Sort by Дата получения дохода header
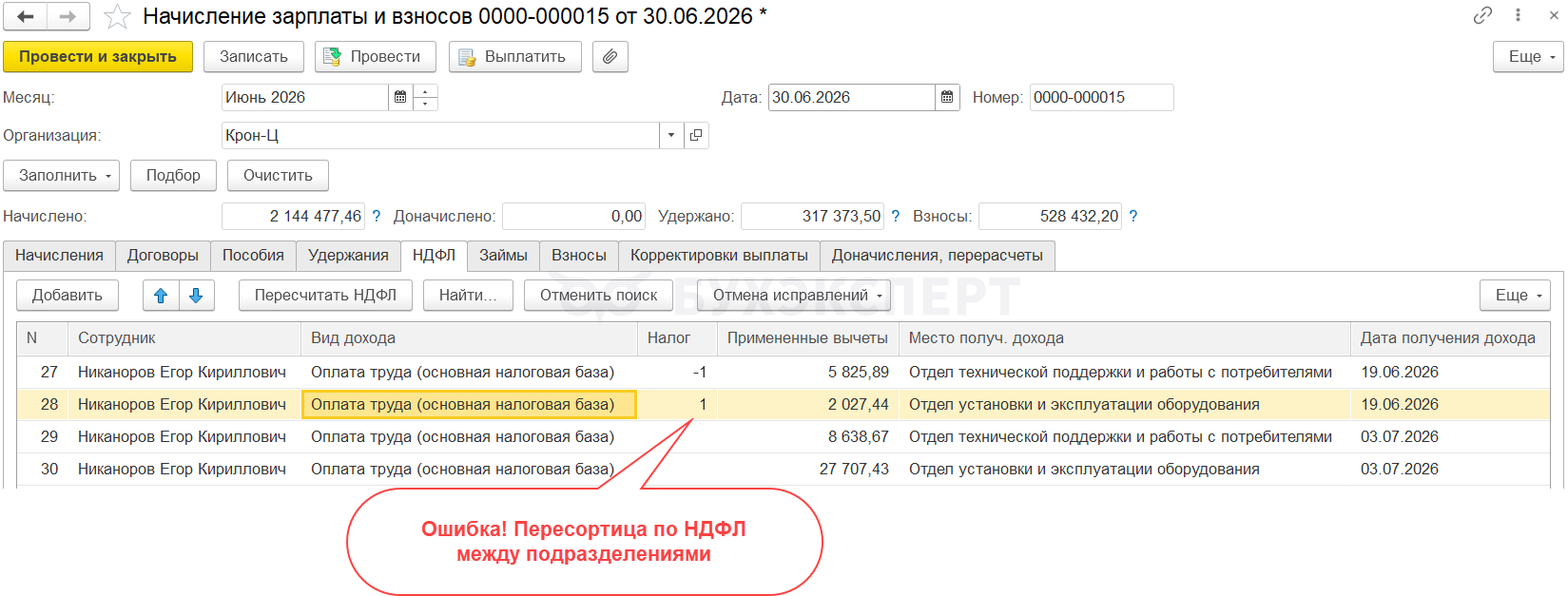This screenshot has height=596, width=1568. click(1449, 338)
